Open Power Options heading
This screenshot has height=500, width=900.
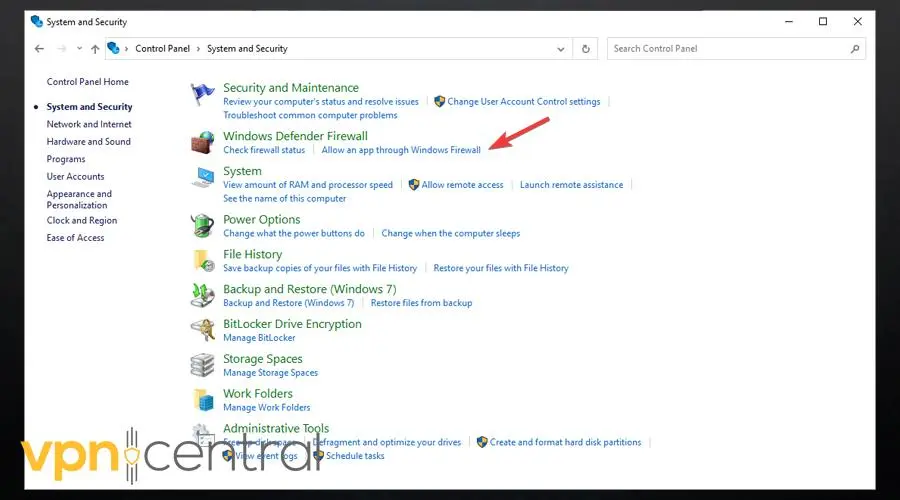point(262,219)
